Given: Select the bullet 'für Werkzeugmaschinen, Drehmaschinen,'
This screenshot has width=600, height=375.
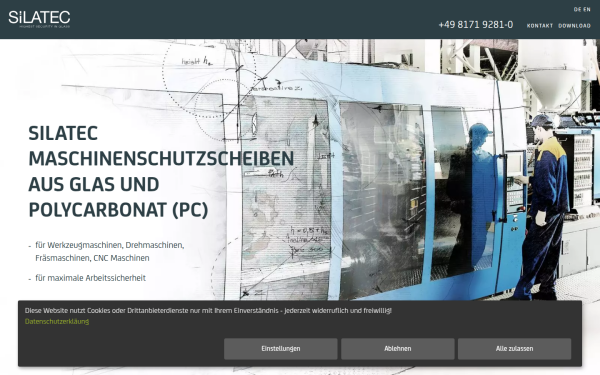Looking at the screenshot, I should click(x=110, y=245).
